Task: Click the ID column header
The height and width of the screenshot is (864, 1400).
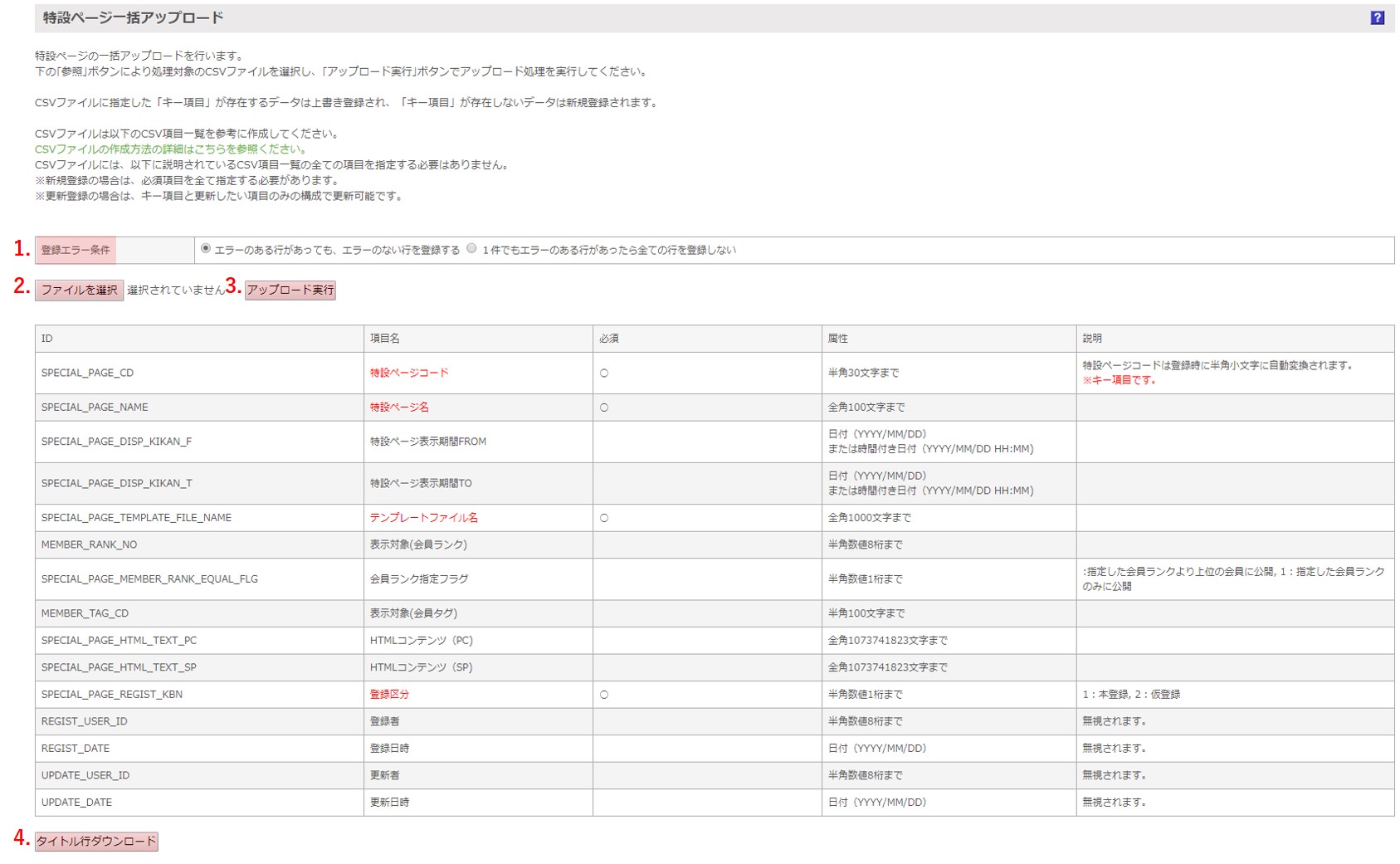Action: click(47, 339)
